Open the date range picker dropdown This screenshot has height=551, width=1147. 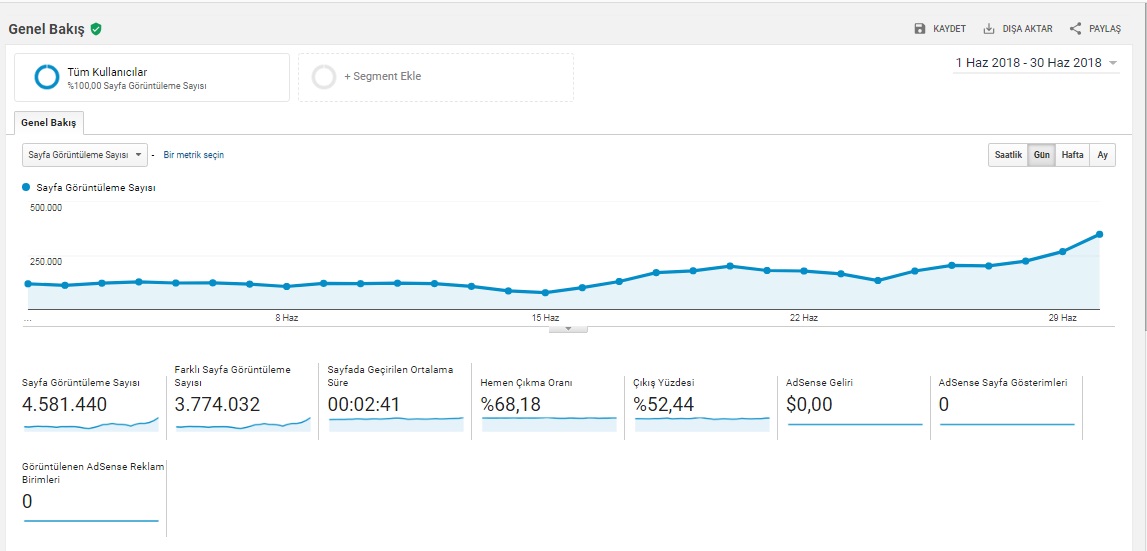pyautogui.click(x=1036, y=63)
